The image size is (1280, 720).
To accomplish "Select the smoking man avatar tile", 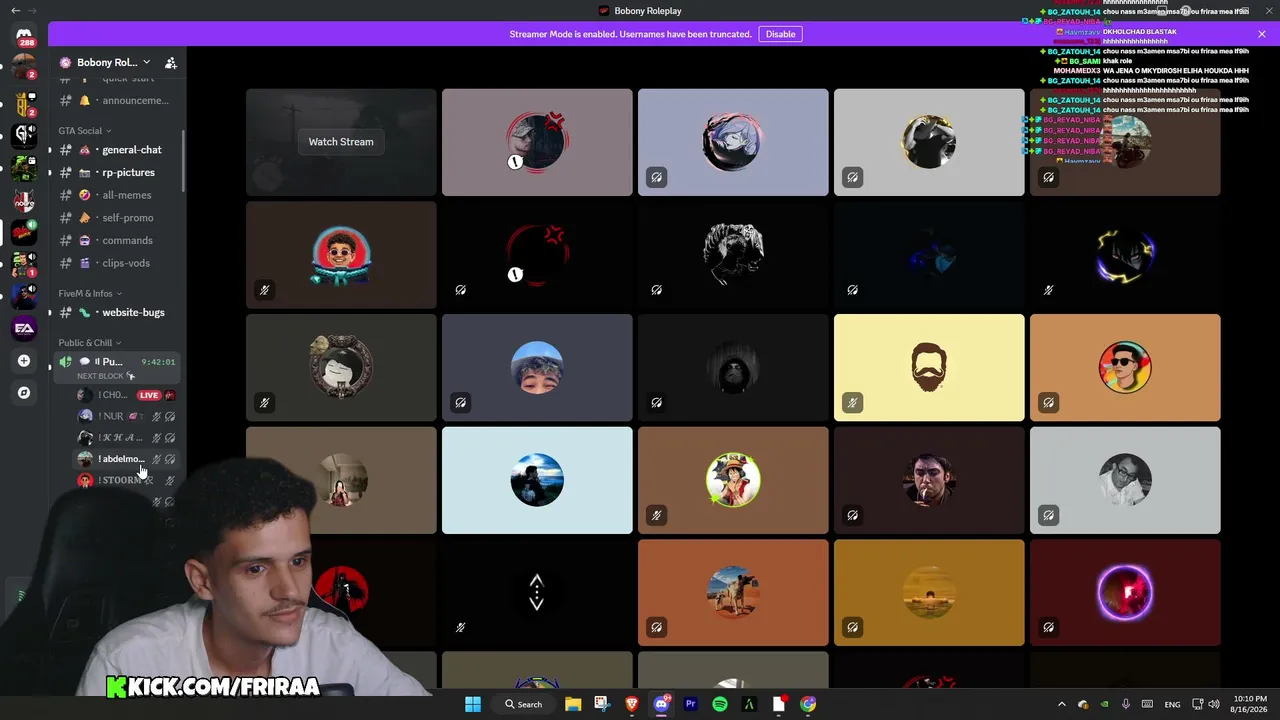I will point(929,480).
